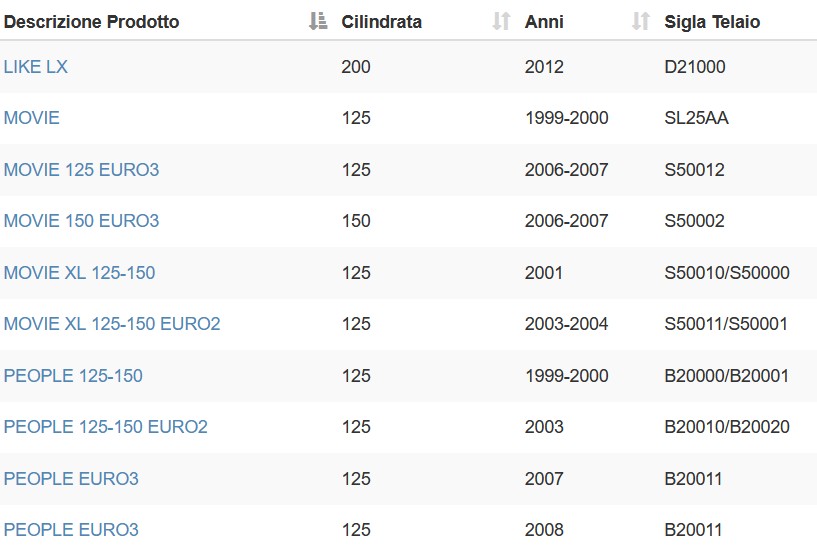Click the Cilindrata column sort arrows
This screenshot has height=555, width=817.
(501, 21)
